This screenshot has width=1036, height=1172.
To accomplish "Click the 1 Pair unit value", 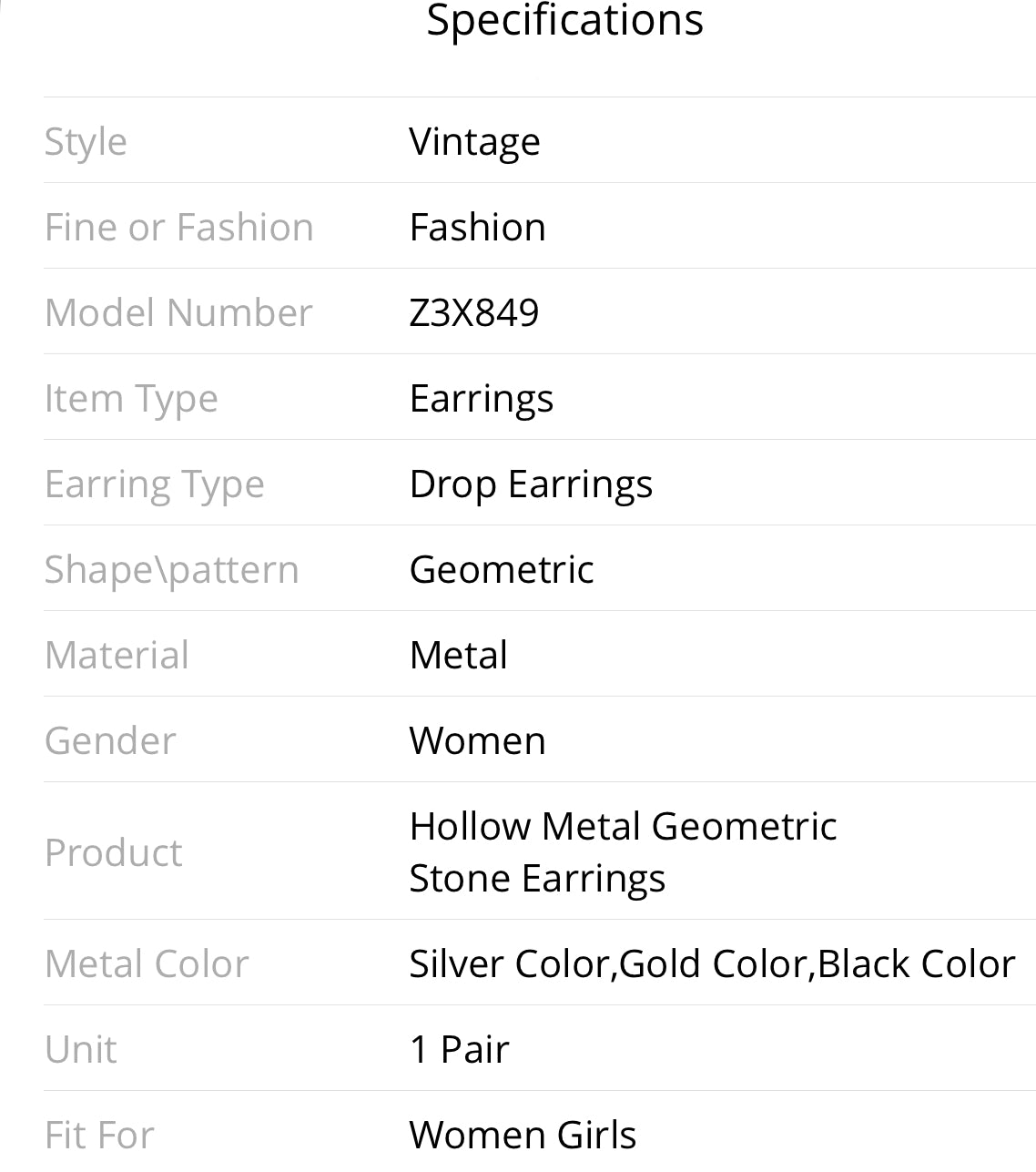I will coord(459,1050).
